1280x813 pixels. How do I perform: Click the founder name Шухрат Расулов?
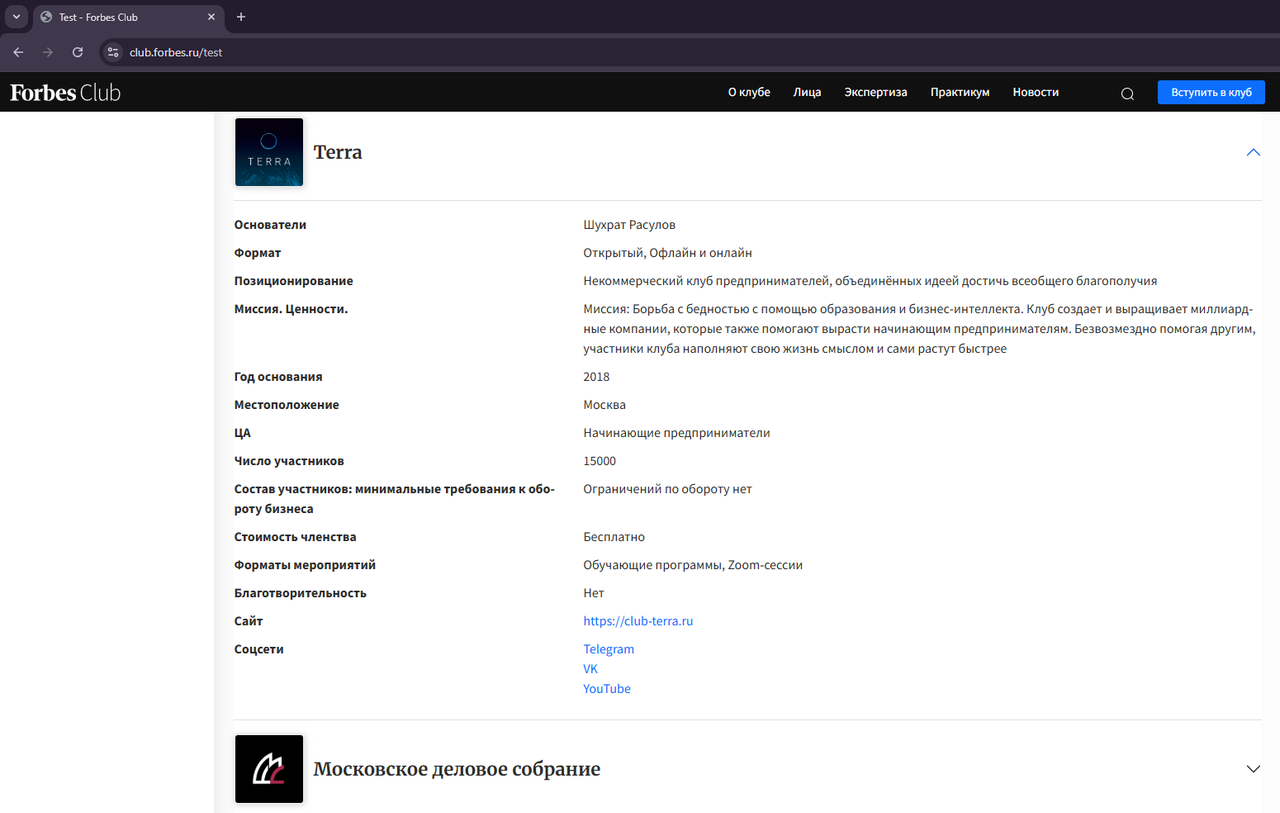coord(629,225)
